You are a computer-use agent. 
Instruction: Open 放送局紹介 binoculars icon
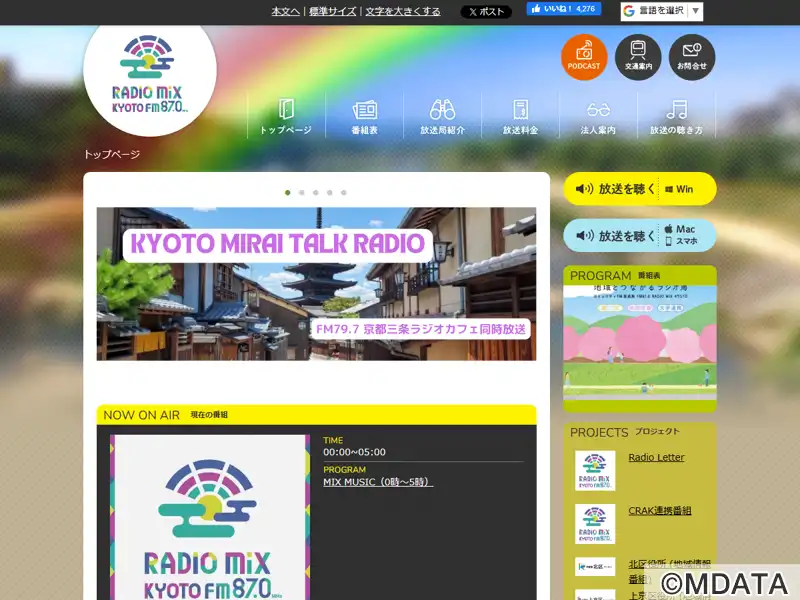click(442, 116)
